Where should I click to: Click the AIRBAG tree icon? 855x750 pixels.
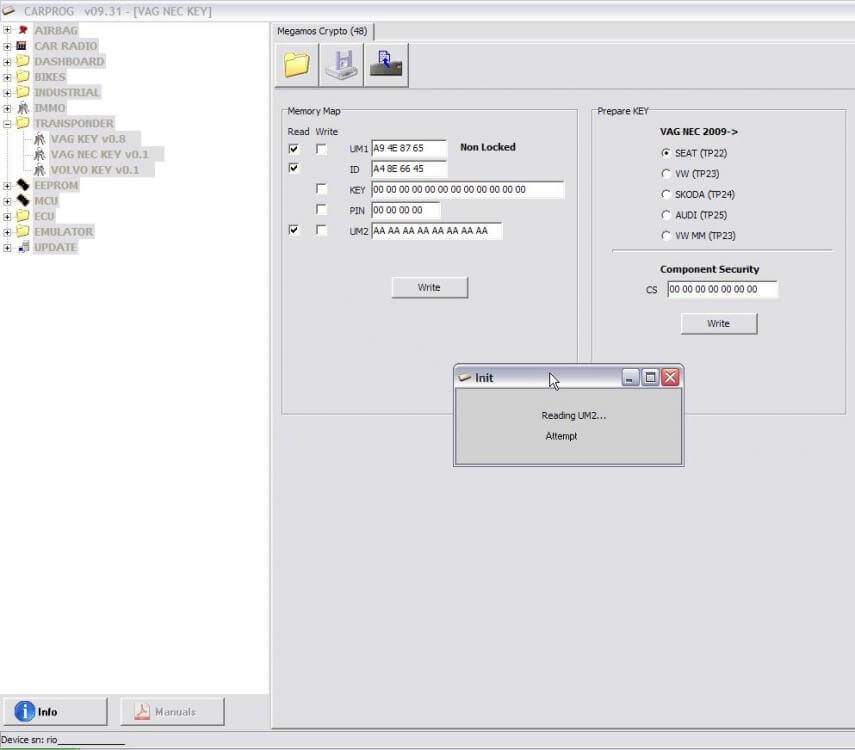pos(23,30)
